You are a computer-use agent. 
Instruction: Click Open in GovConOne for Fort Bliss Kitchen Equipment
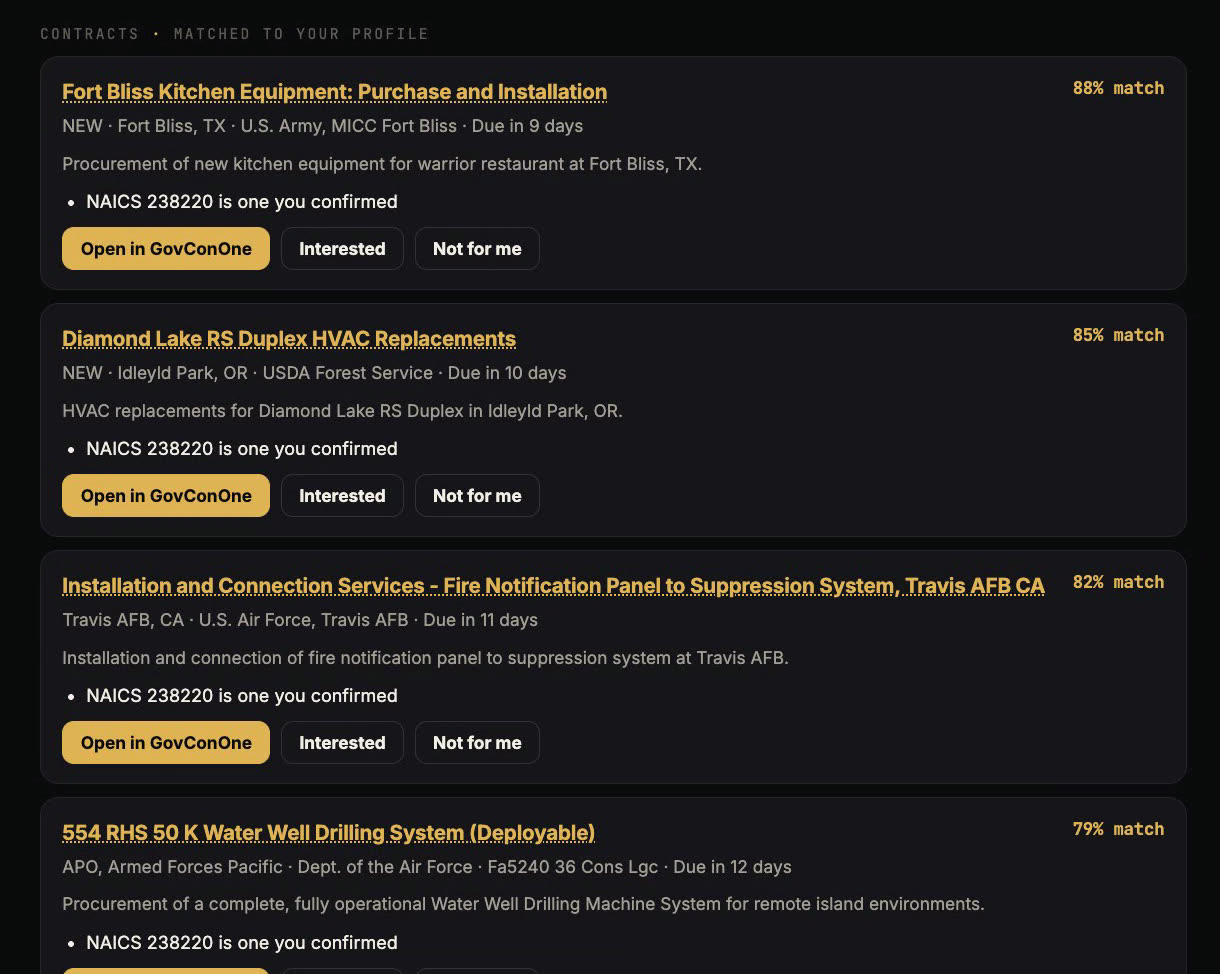point(166,249)
